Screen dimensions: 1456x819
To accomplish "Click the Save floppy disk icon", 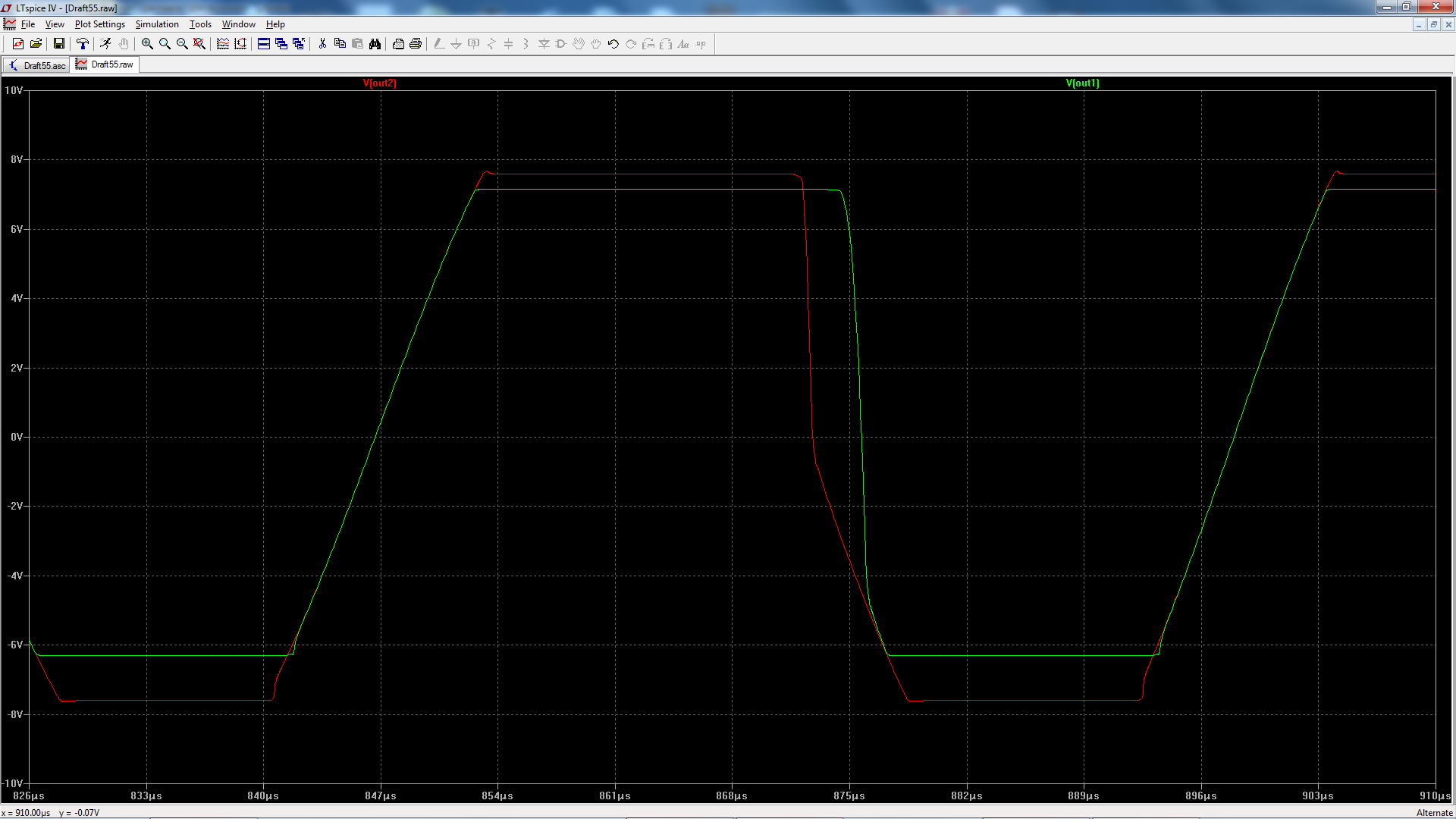I will click(x=58, y=44).
